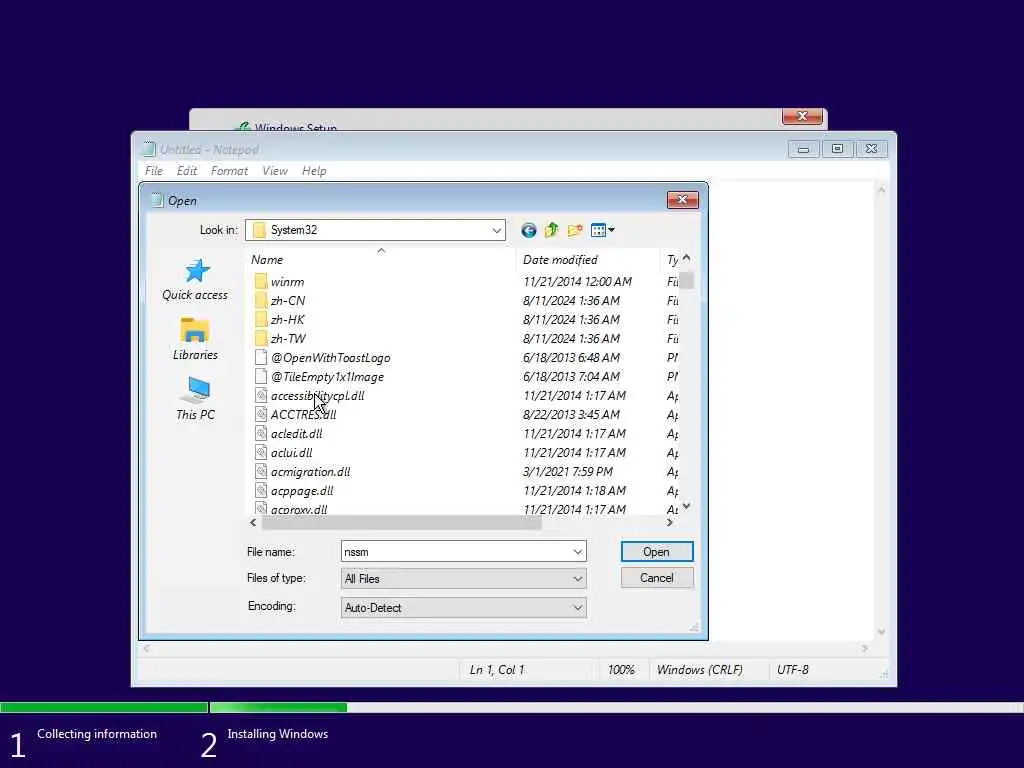Select the winrm folder icon
Screen dimensions: 1024x768
click(x=261, y=281)
